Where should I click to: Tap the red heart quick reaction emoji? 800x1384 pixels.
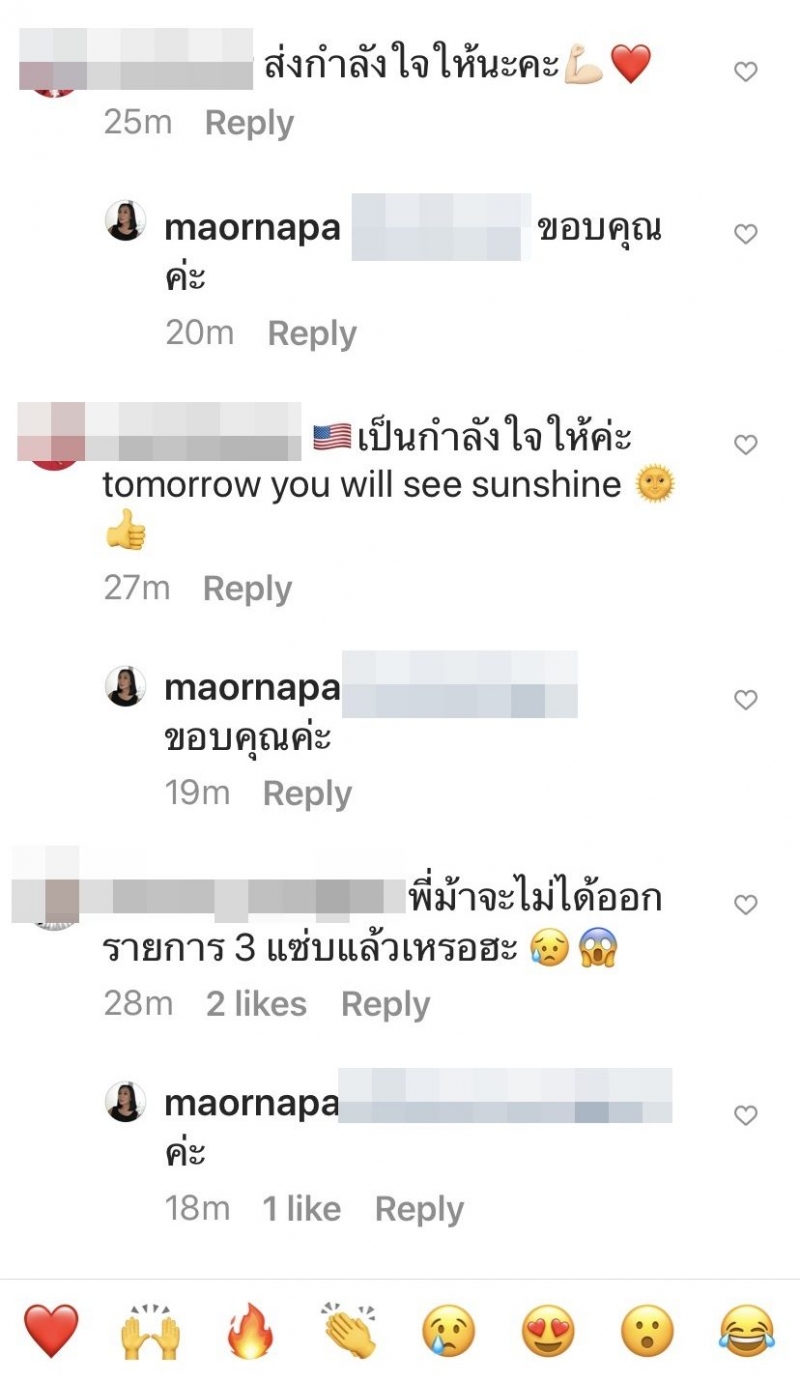pos(50,1332)
